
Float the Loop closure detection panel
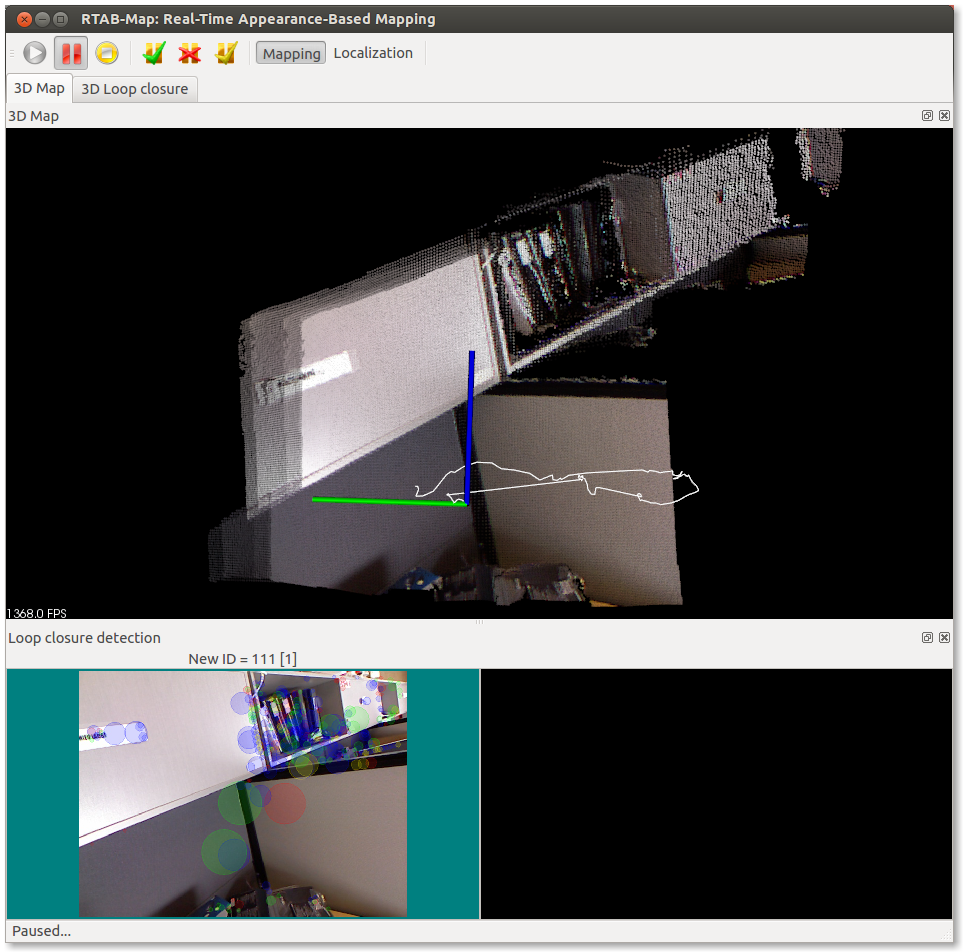tap(927, 637)
